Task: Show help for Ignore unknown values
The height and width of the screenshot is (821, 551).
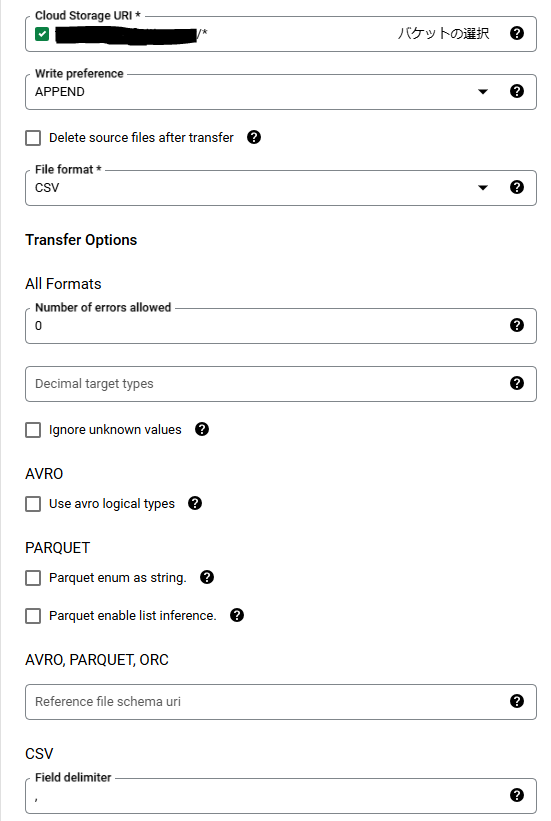Action: tap(202, 429)
